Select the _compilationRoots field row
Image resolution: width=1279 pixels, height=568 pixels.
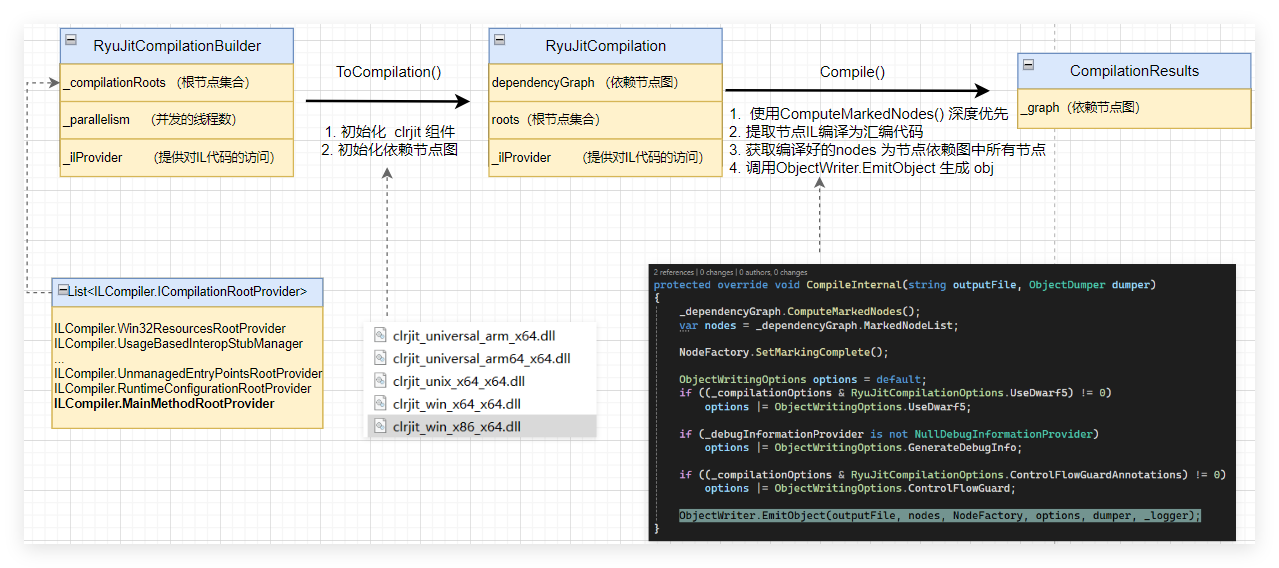pos(177,83)
